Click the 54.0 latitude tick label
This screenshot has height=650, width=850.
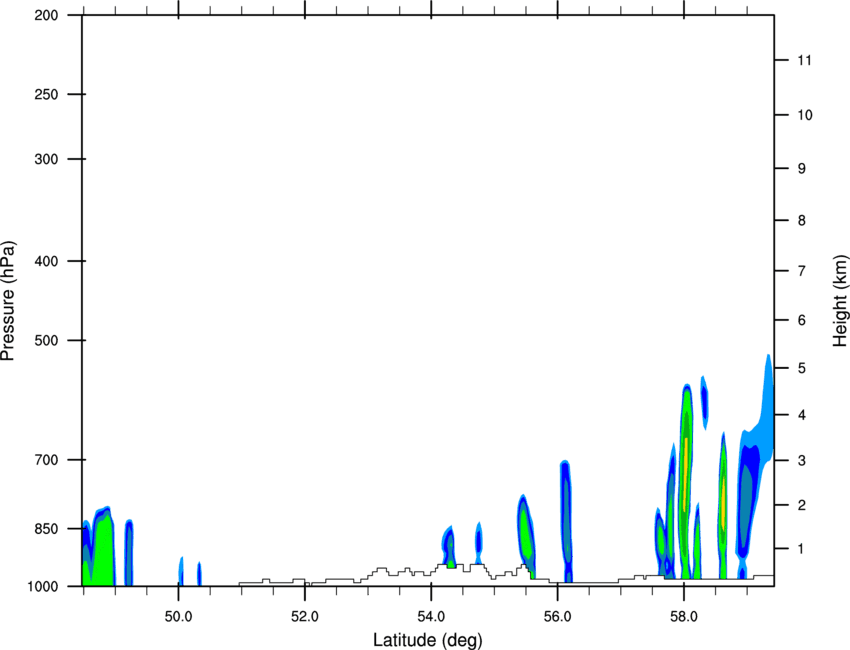coord(431,617)
